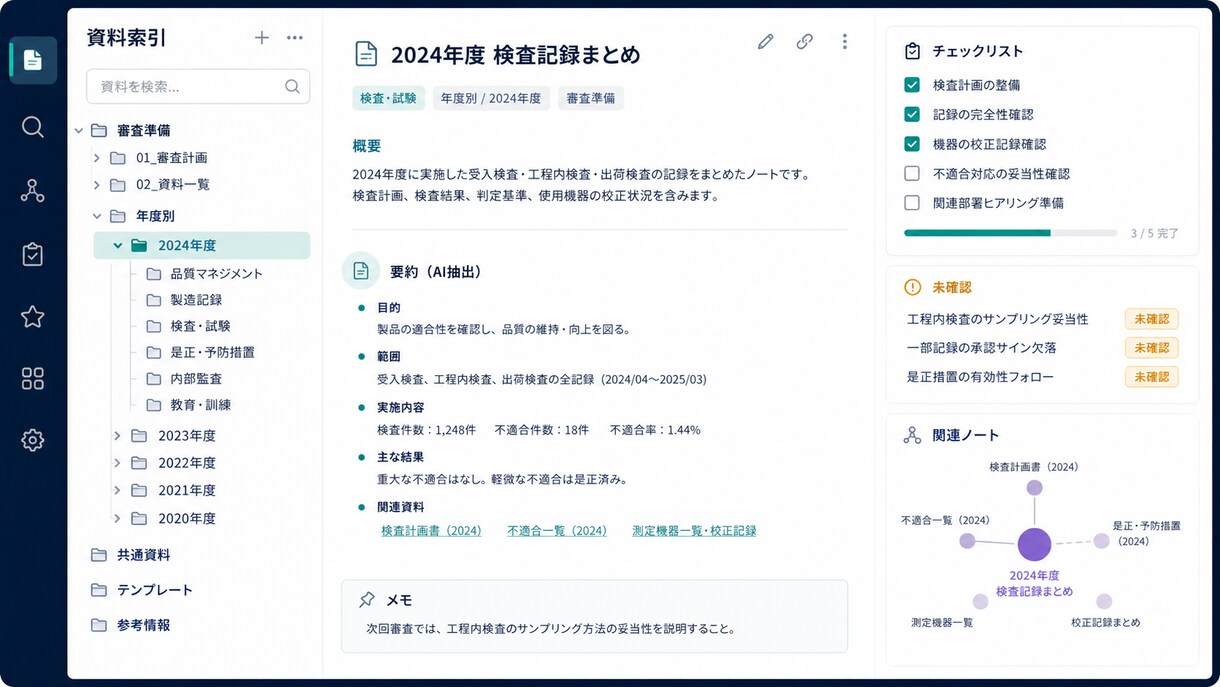This screenshot has width=1220, height=687.
Task: Open the graph network view in sidebar
Action: [x=33, y=191]
